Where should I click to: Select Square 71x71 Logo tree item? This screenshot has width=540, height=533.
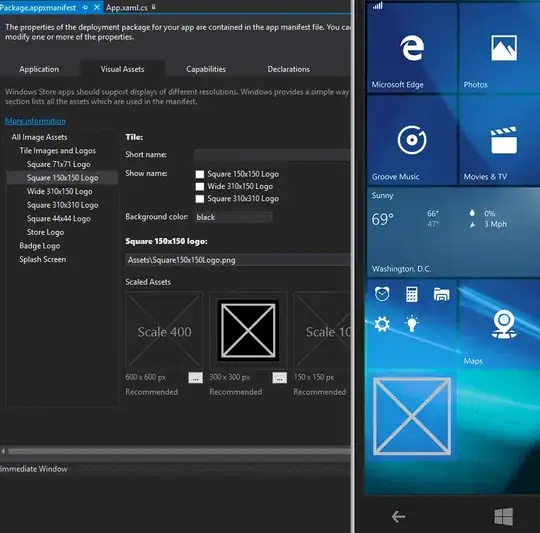tap(59, 164)
